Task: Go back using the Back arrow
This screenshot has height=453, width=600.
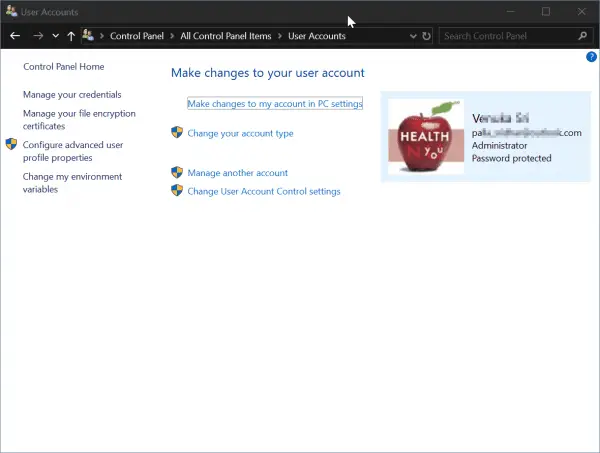Action: [15, 36]
